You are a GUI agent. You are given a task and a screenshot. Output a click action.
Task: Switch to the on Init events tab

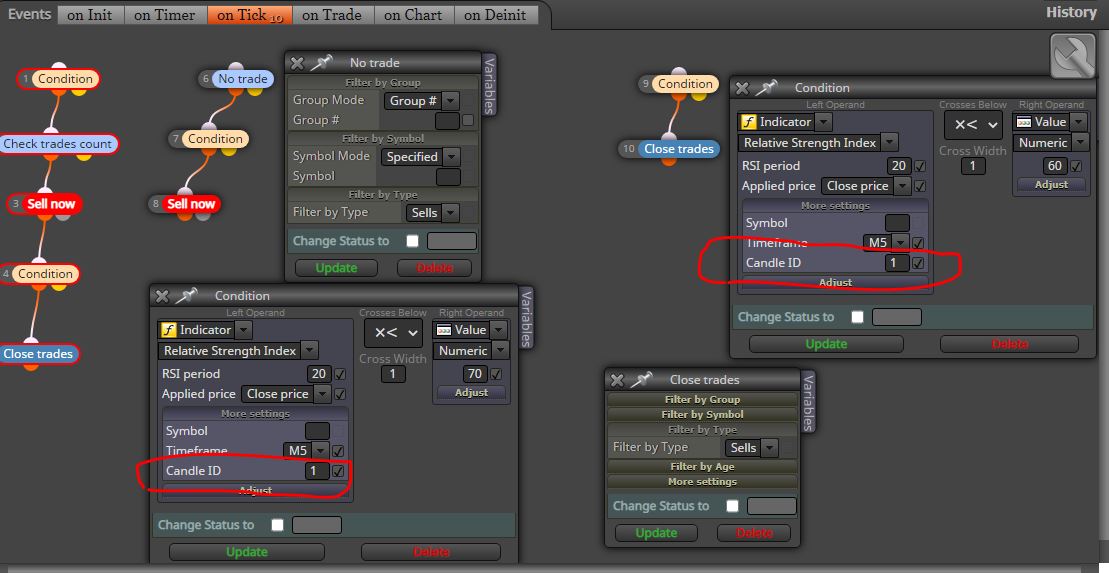[x=90, y=15]
